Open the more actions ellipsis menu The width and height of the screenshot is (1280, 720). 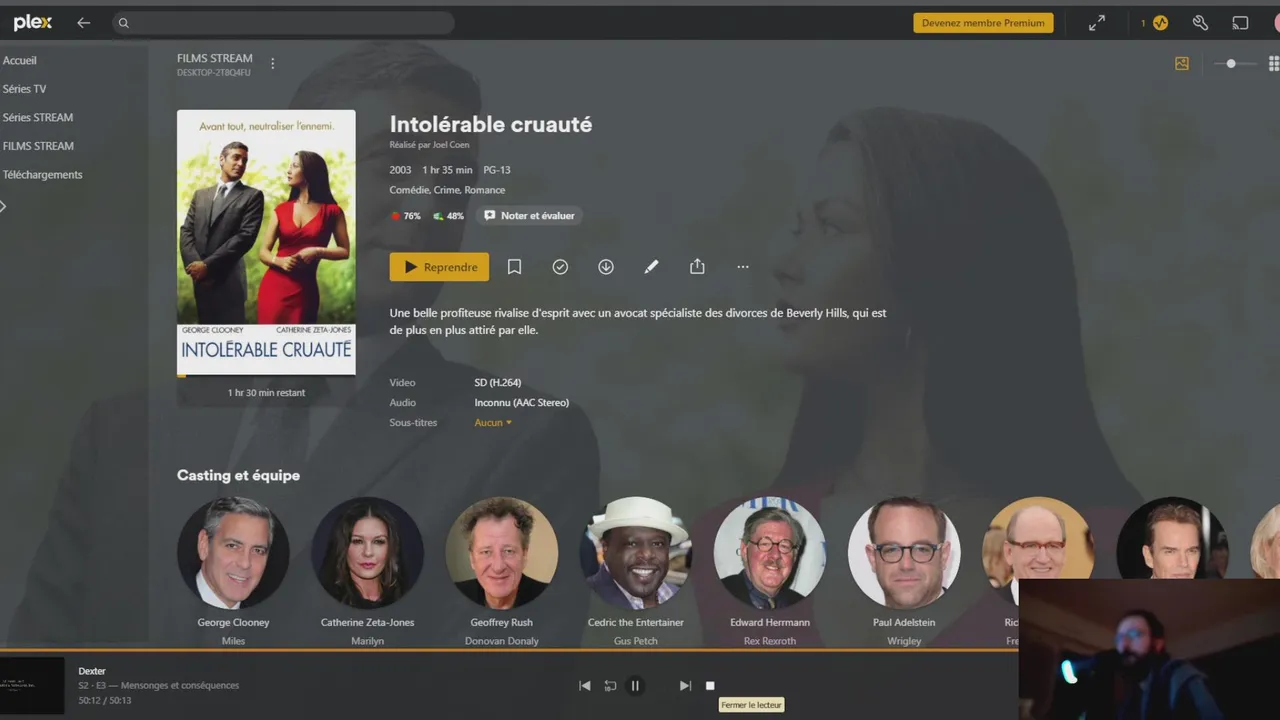743,267
